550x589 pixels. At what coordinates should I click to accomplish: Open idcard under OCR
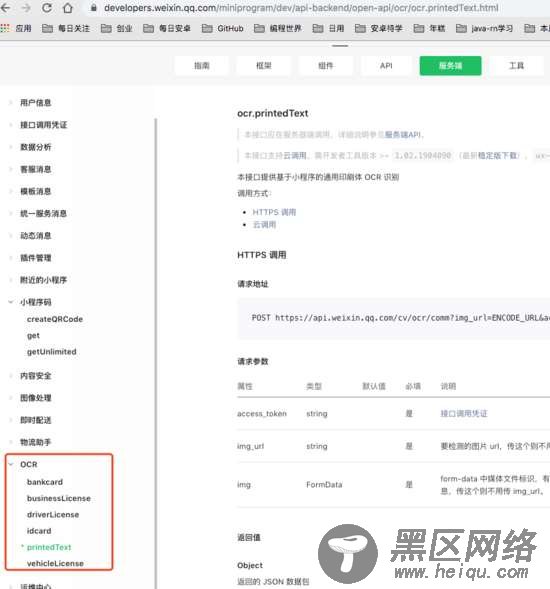pos(39,531)
